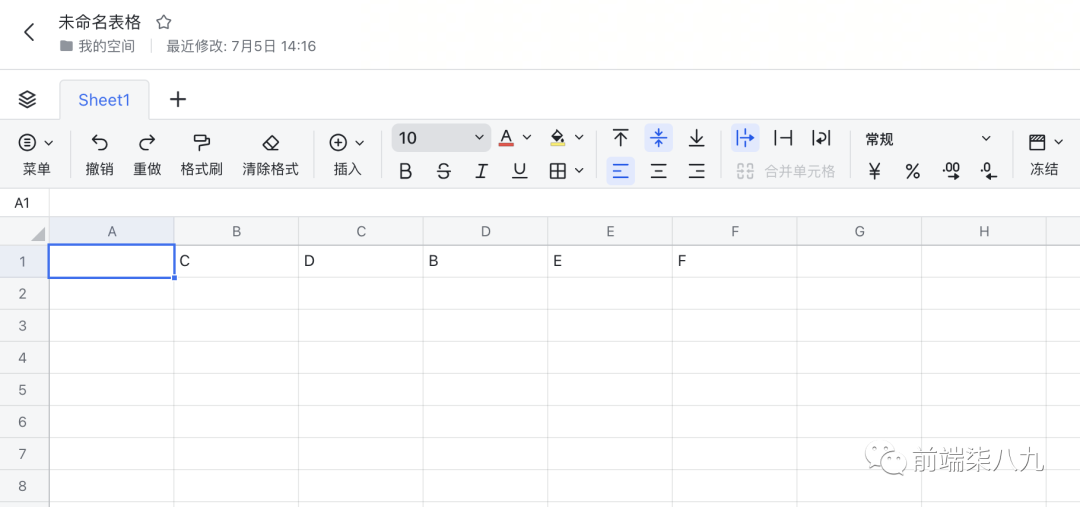The height and width of the screenshot is (507, 1080).
Task: Select text clip mode
Action: click(782, 138)
